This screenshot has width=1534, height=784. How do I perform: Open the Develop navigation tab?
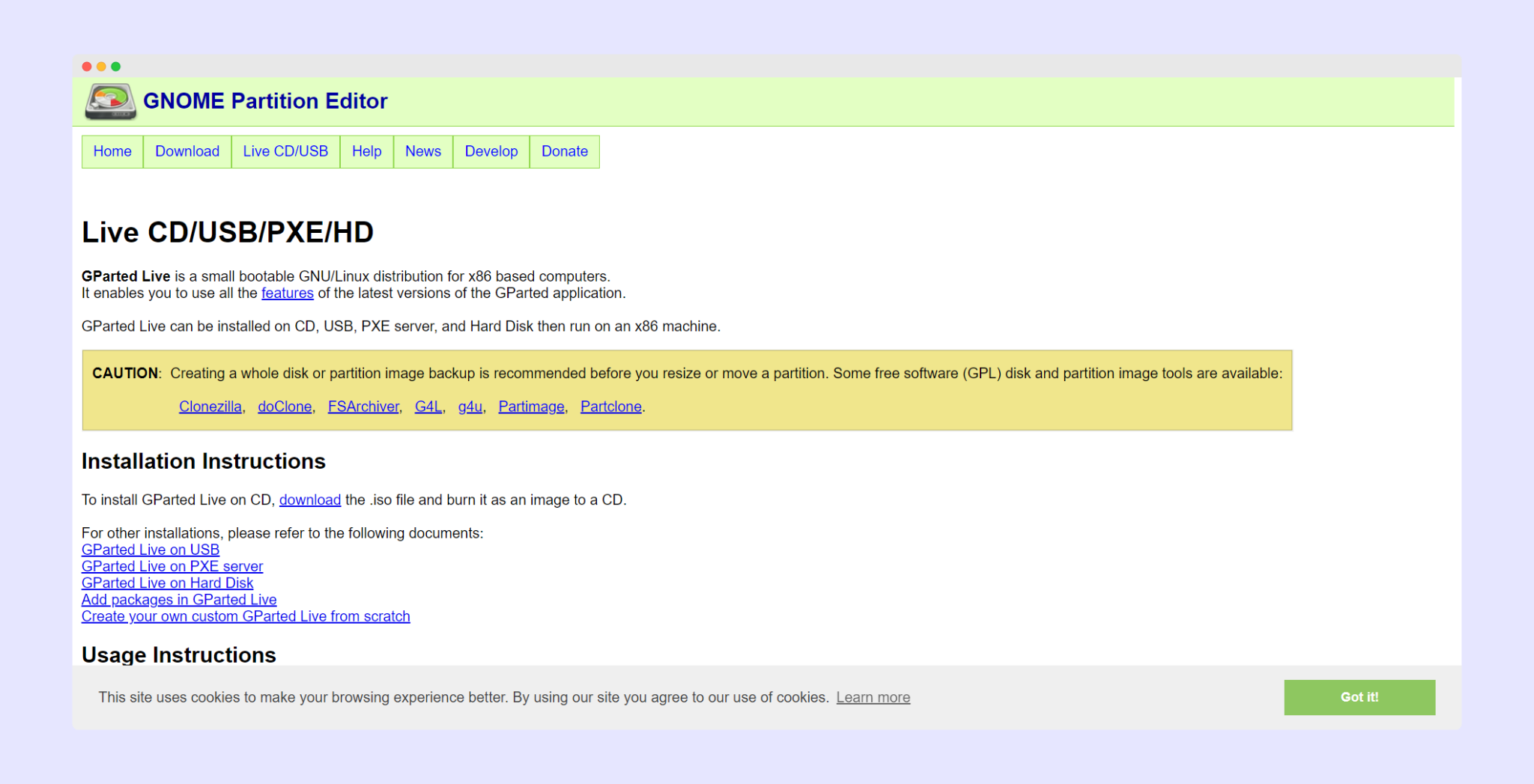(x=491, y=151)
